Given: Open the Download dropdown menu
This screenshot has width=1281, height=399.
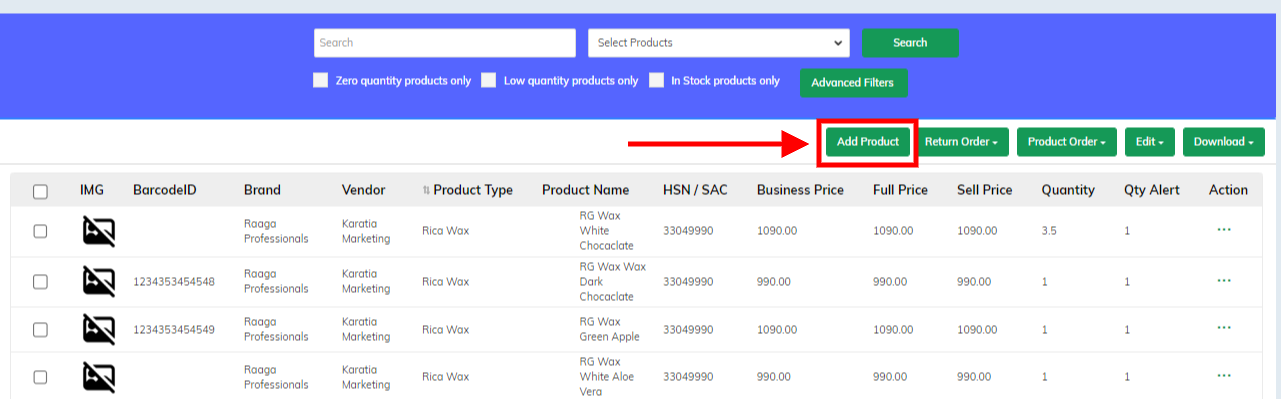Looking at the screenshot, I should point(1223,142).
